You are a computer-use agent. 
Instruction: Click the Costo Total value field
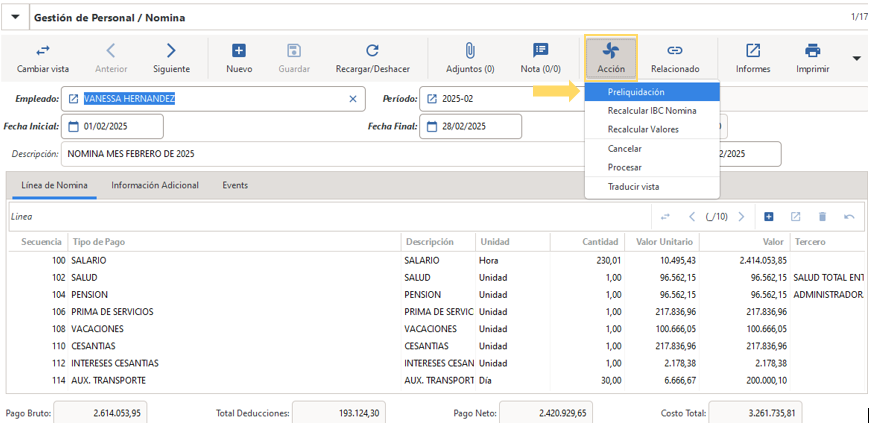point(755,413)
